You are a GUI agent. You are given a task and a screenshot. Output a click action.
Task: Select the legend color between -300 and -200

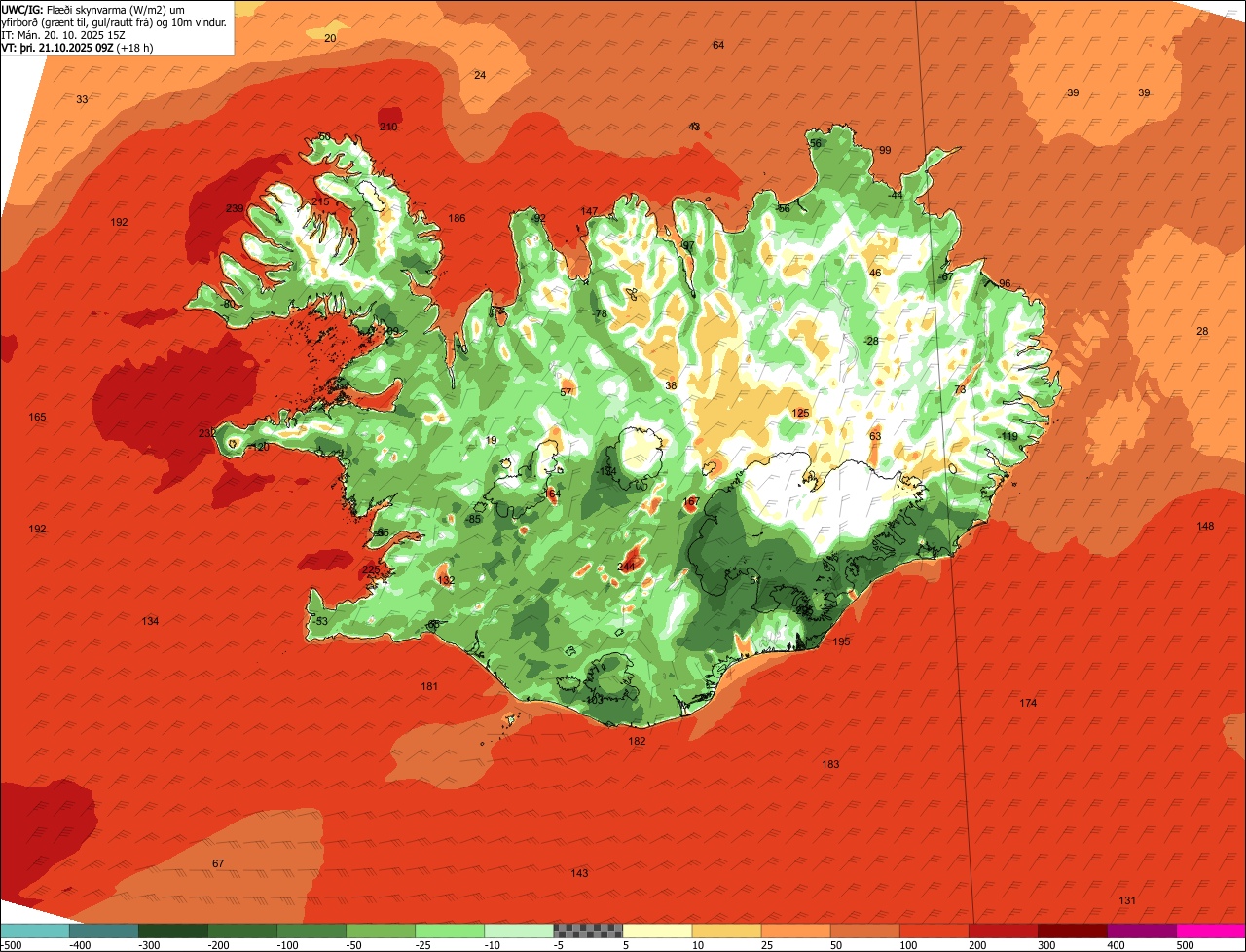pyautogui.click(x=173, y=931)
